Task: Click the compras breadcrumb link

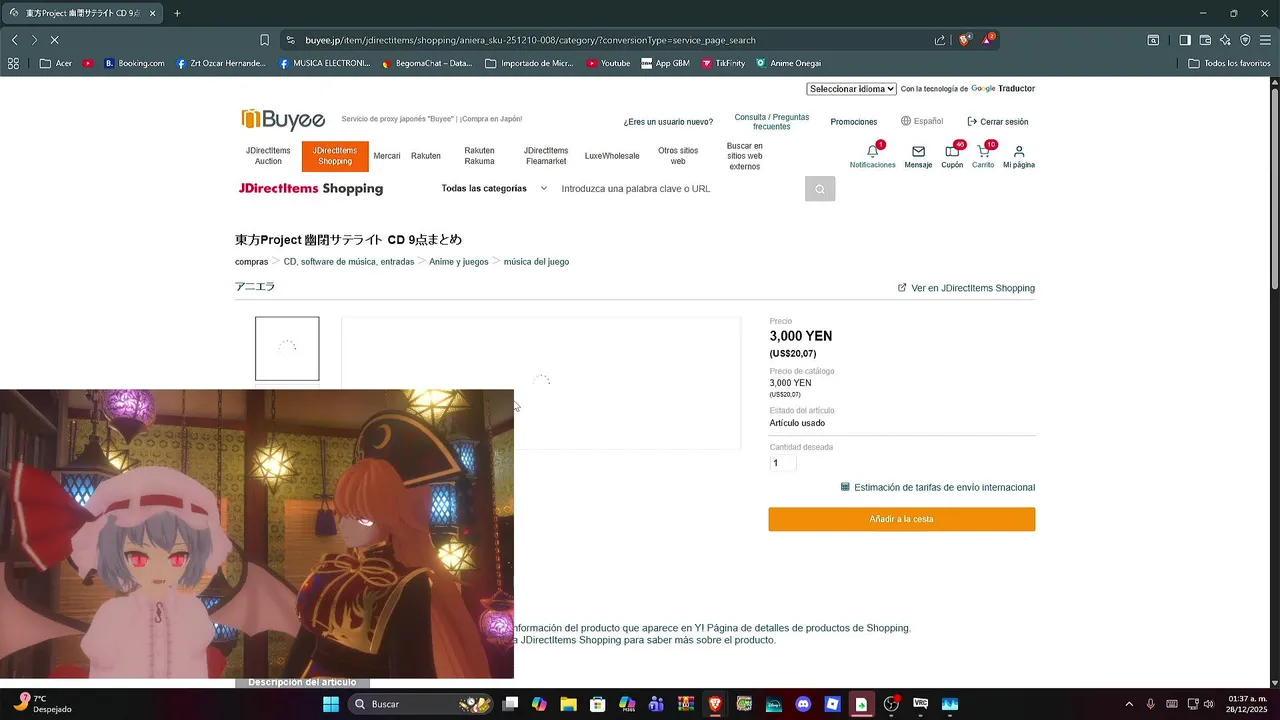Action: (251, 262)
